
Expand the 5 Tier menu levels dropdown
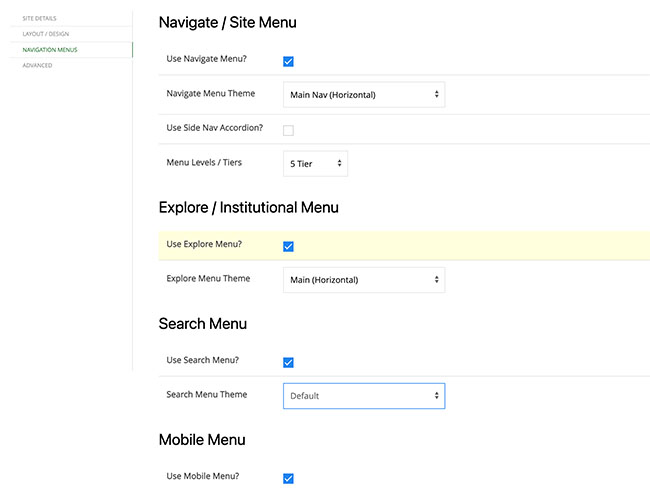click(x=315, y=164)
